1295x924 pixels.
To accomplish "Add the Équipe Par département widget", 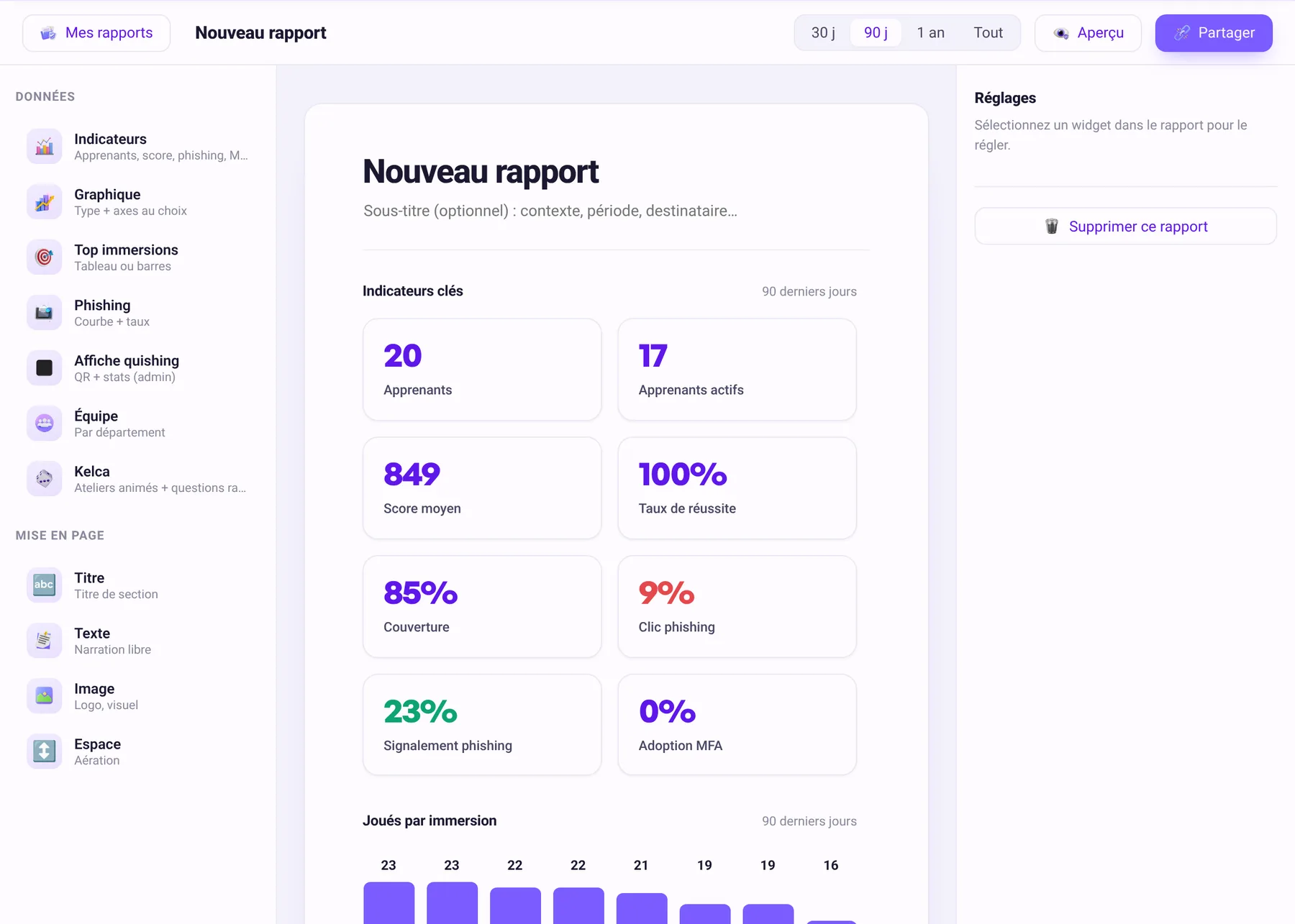I will click(x=138, y=424).
